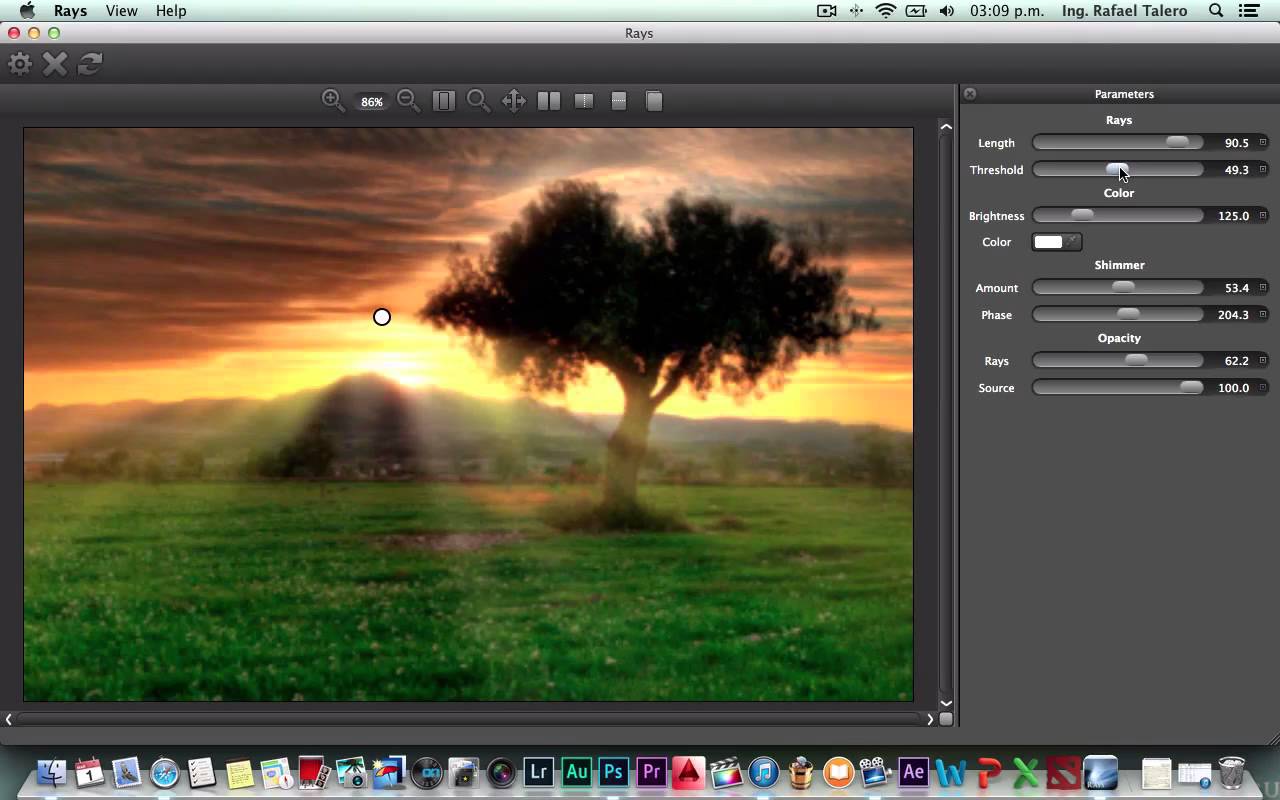Click the Brightness slider track
The width and height of the screenshot is (1280, 800).
1118,216
